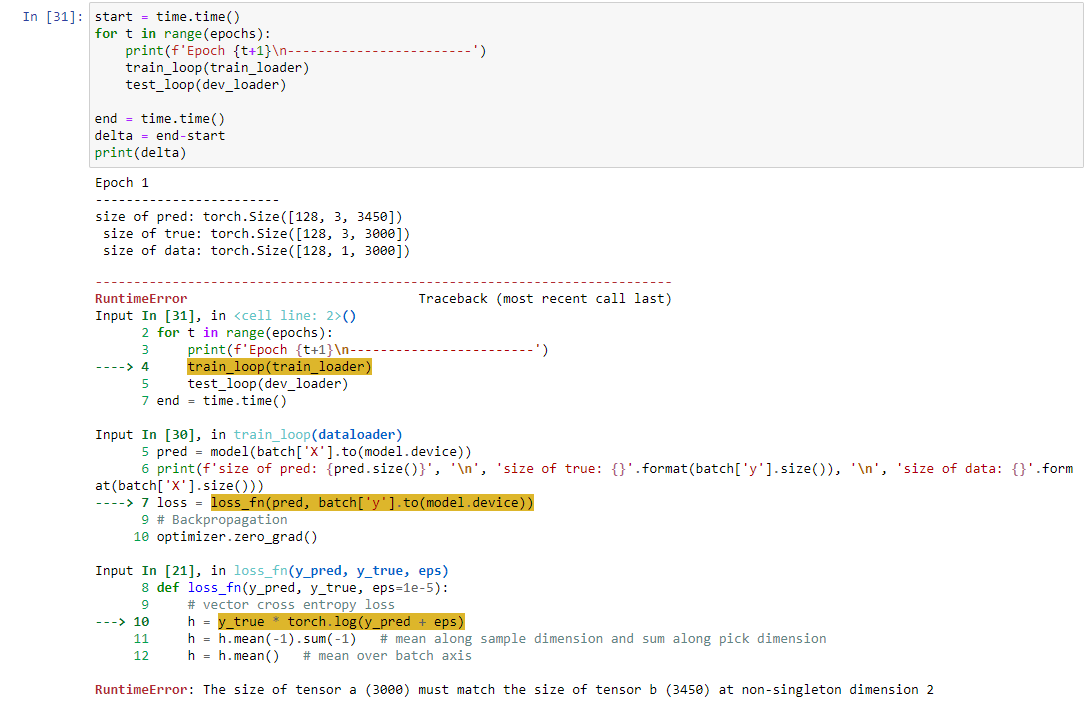Screen dimensions: 1087x723
Task: Click the In [31] cell prompt label
Action: [x=53, y=17]
